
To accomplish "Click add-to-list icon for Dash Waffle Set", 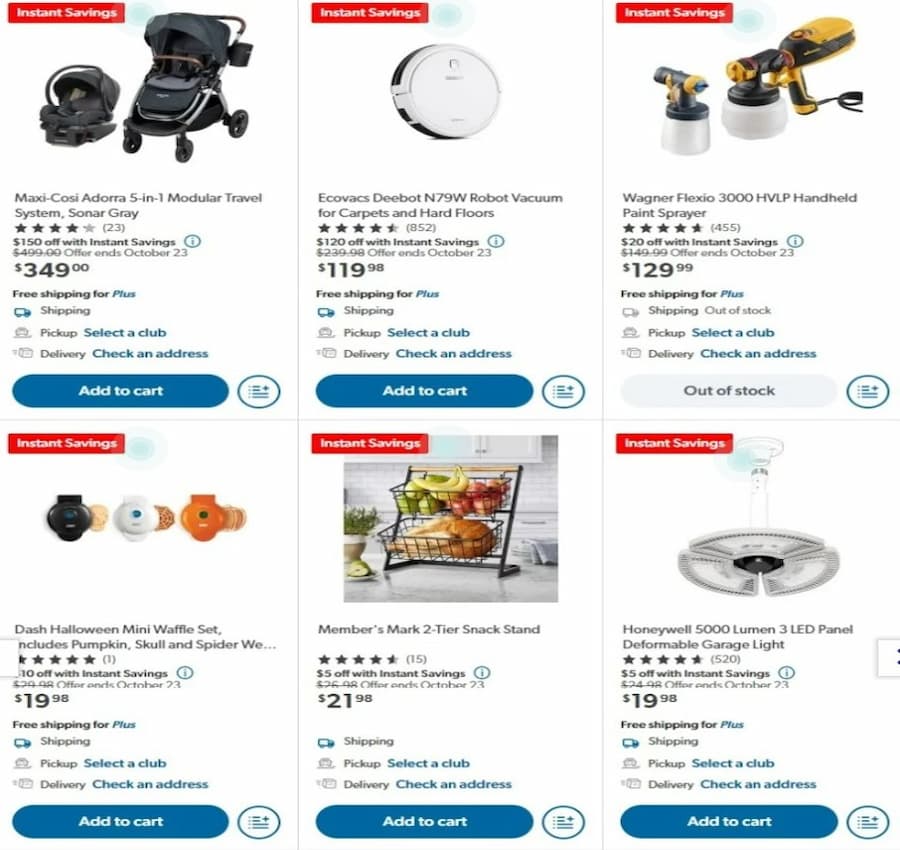I will coord(259,822).
